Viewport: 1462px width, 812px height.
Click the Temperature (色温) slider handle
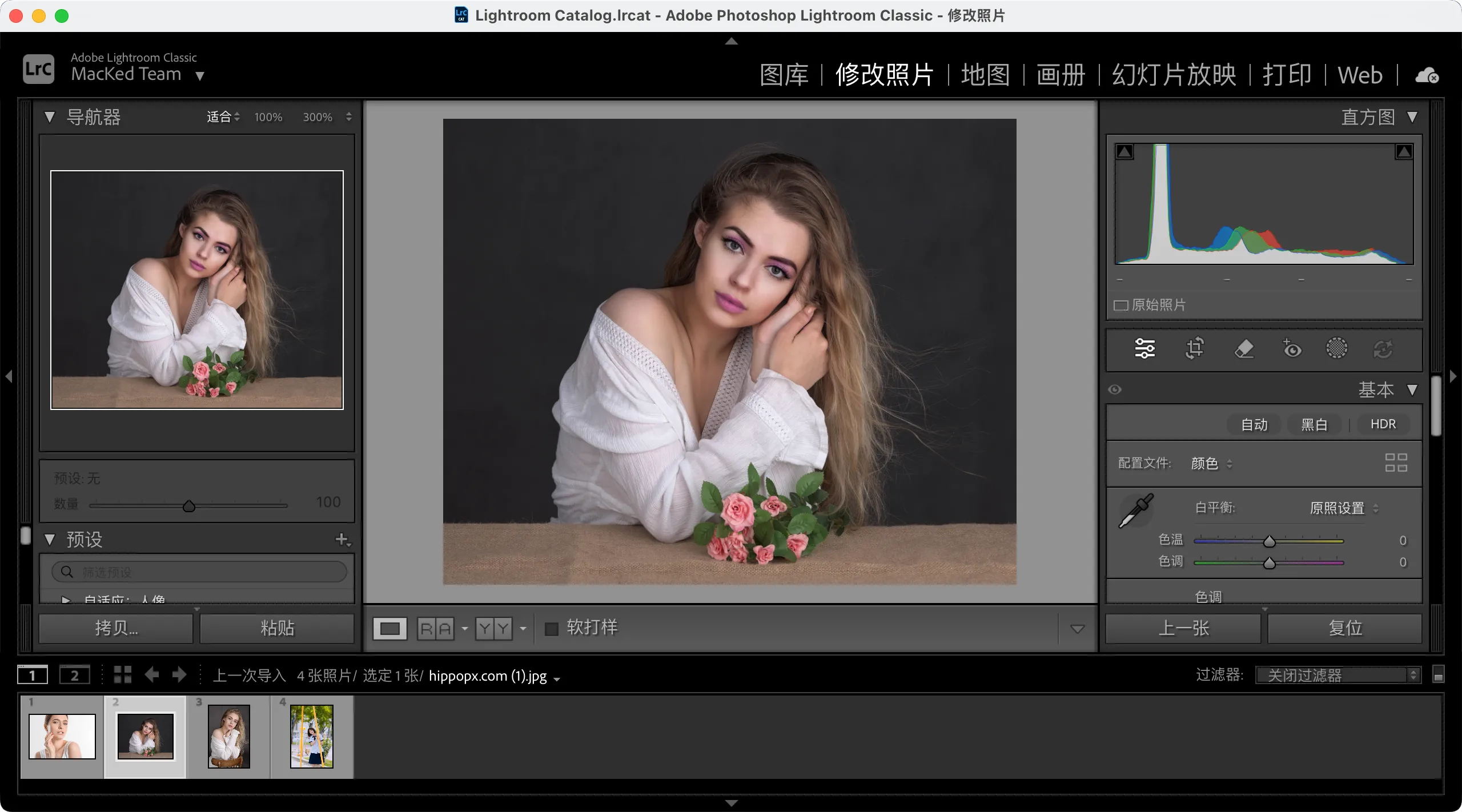[1269, 541]
